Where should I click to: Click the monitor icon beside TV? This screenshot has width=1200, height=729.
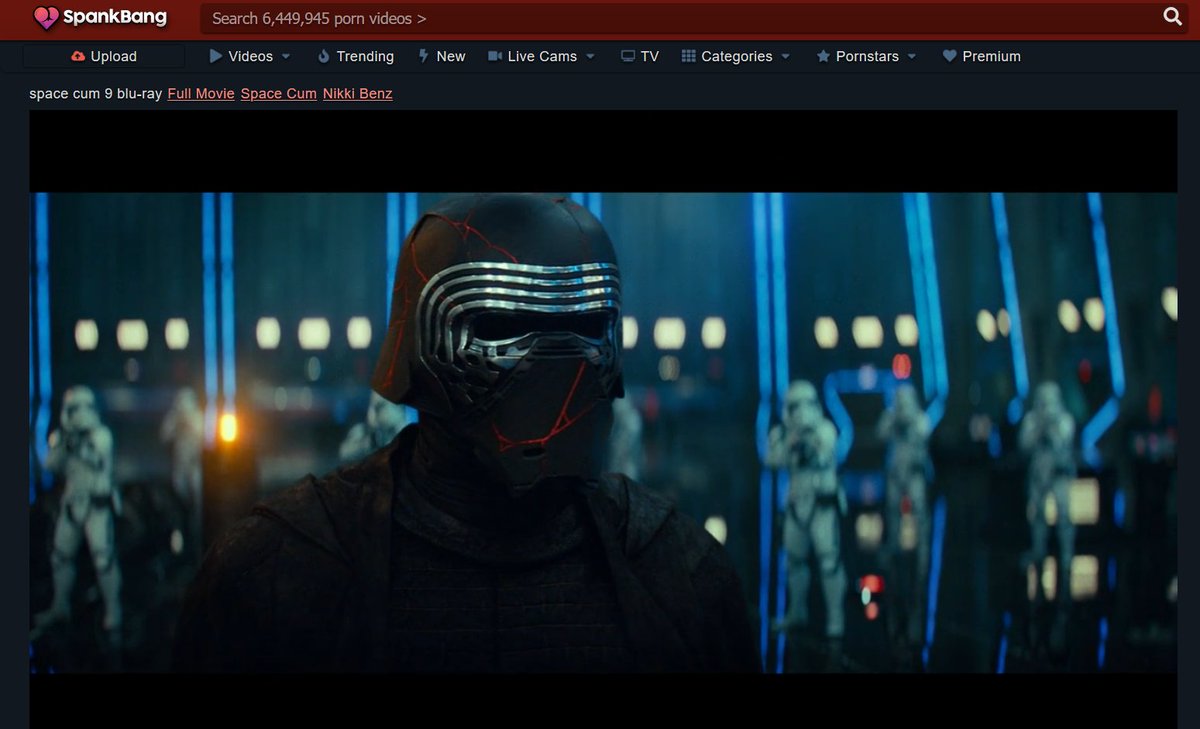(628, 56)
